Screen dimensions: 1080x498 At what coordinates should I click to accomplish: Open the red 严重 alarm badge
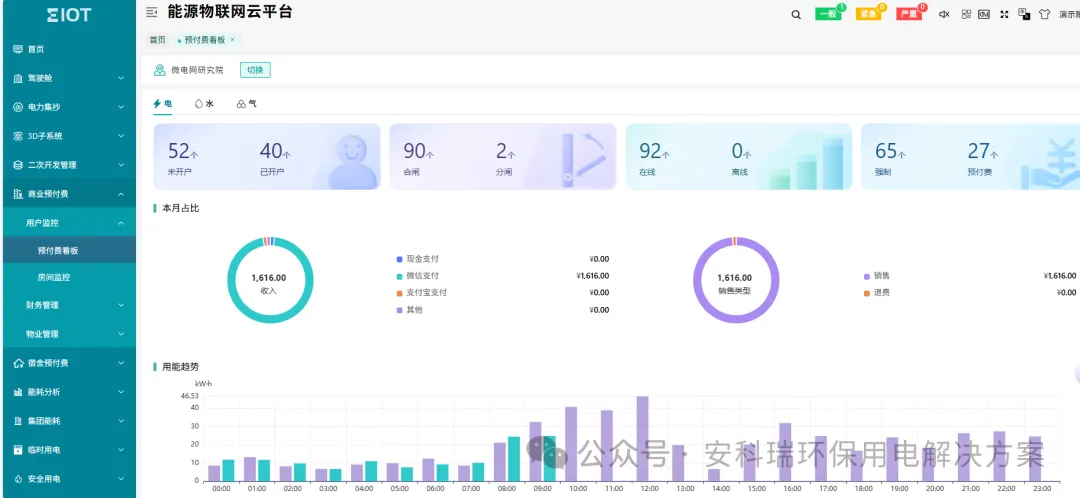pos(909,14)
